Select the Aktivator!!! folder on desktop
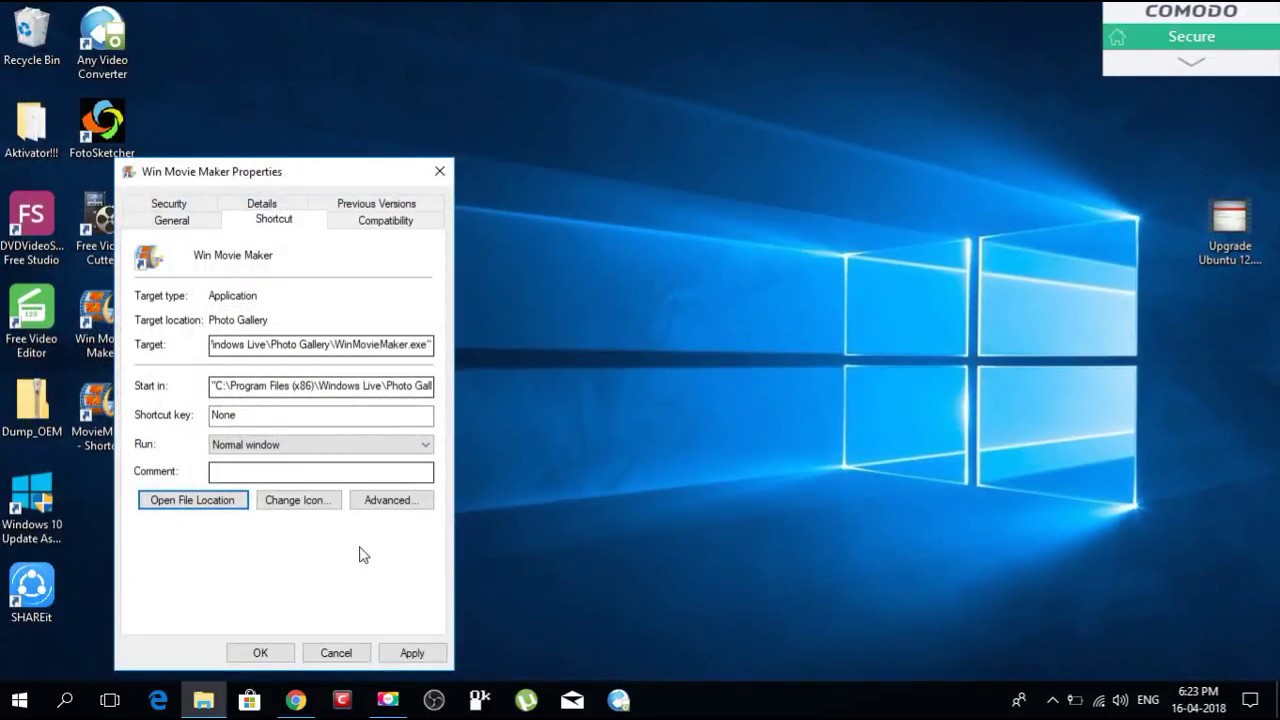This screenshot has height=720, width=1280. click(x=31, y=130)
